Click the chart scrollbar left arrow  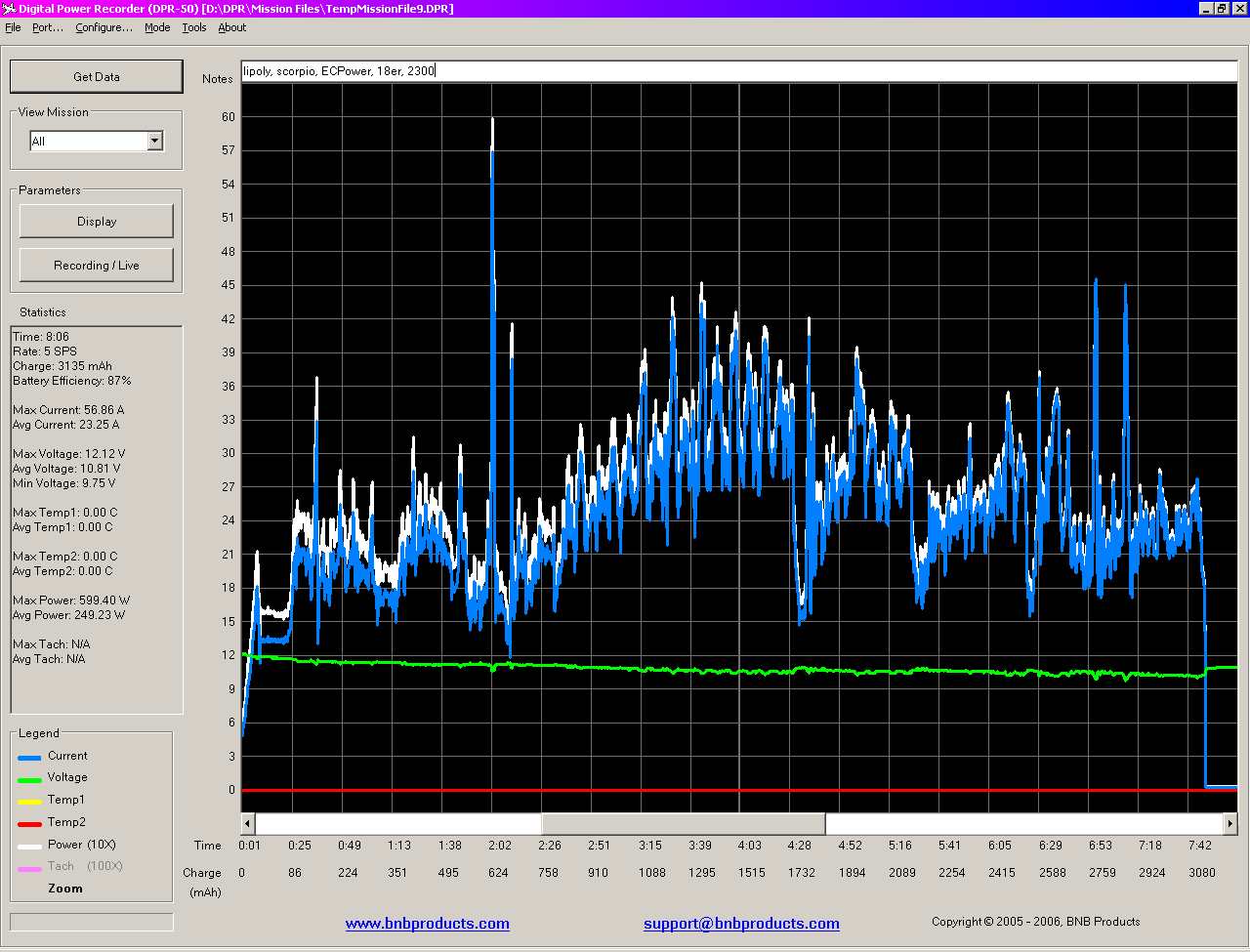pyautogui.click(x=248, y=823)
